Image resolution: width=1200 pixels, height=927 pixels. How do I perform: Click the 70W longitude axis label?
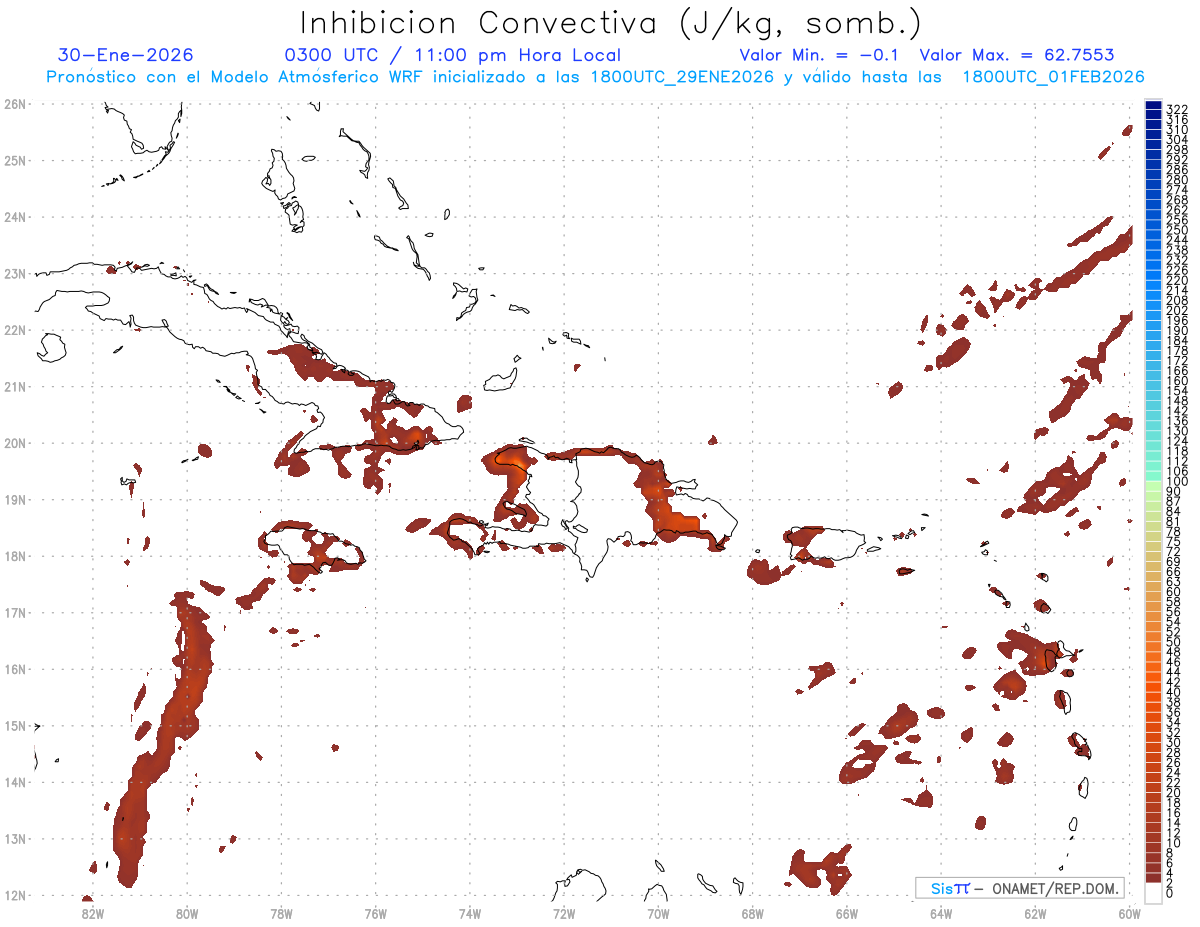658,913
